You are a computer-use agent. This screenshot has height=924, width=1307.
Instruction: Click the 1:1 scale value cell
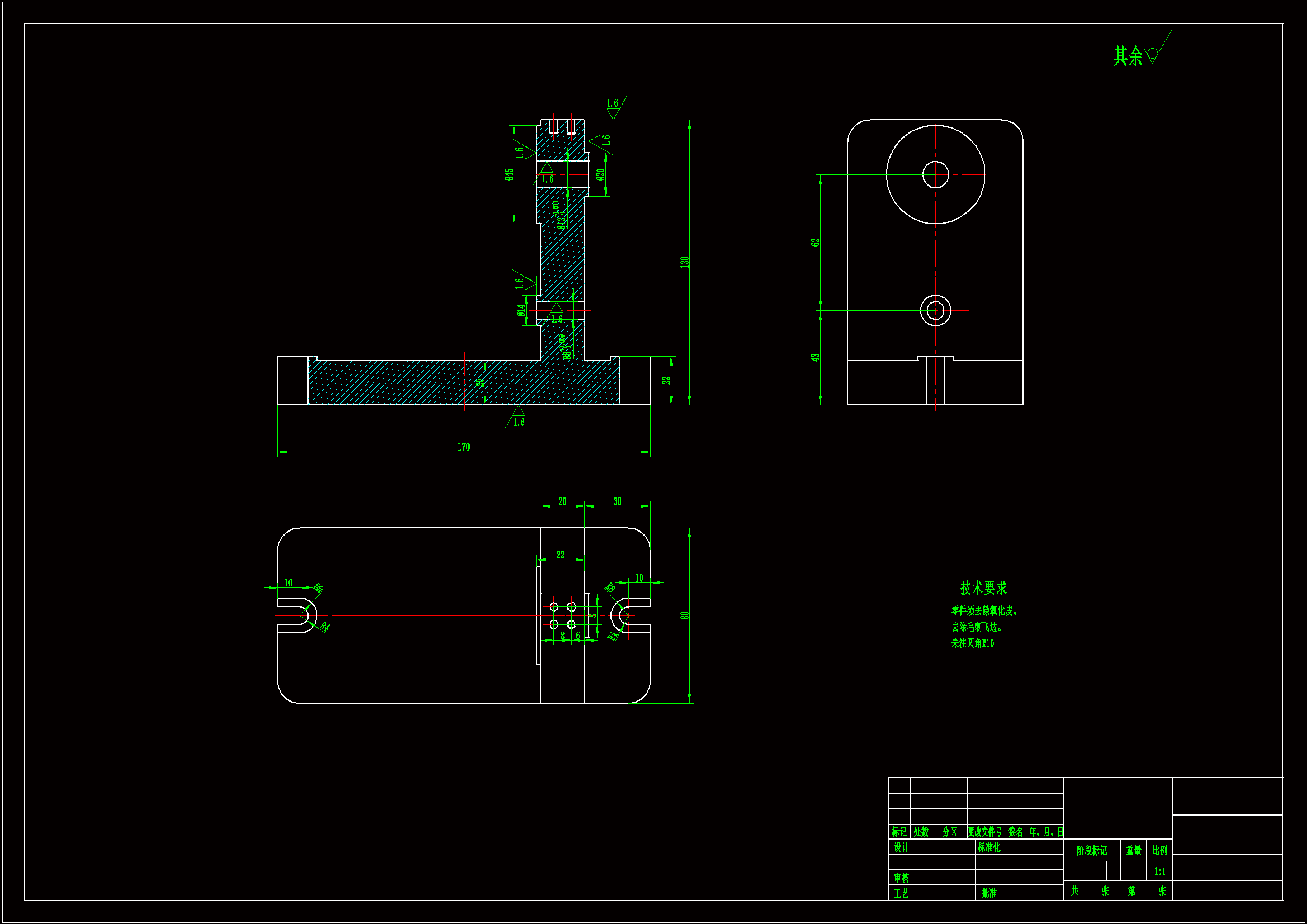point(1159,871)
